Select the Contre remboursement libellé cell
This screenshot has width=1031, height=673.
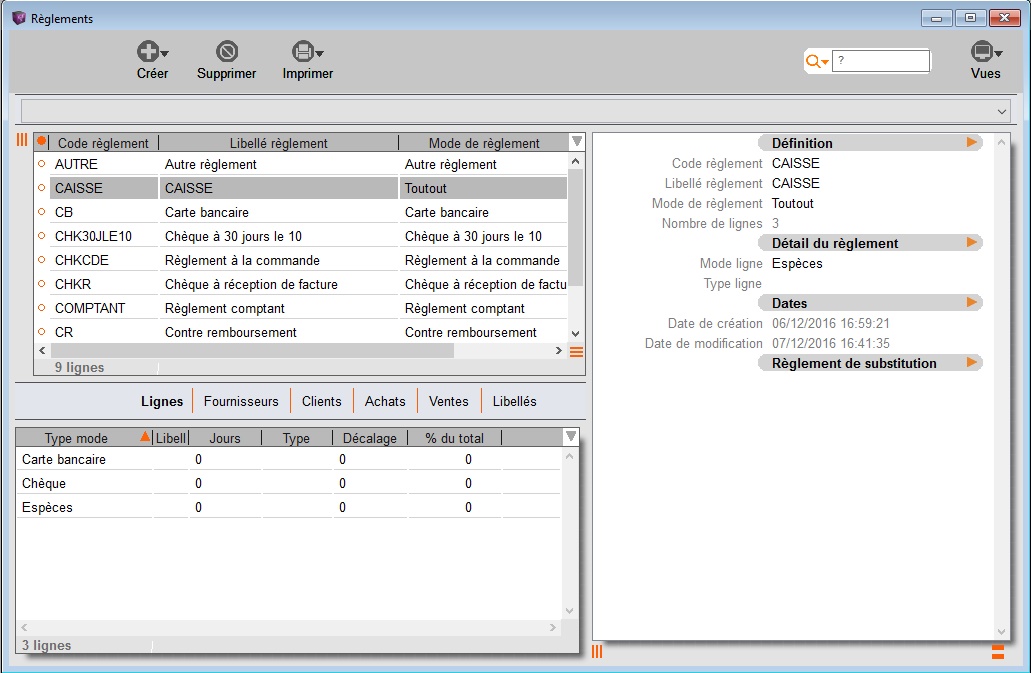pos(278,332)
